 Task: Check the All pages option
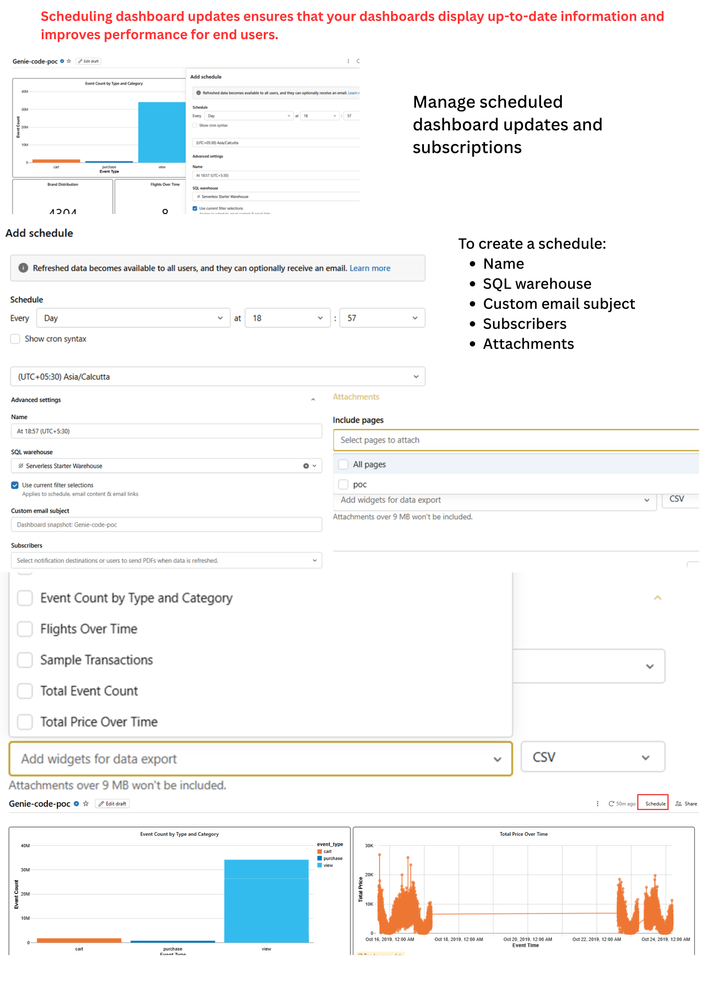click(343, 464)
